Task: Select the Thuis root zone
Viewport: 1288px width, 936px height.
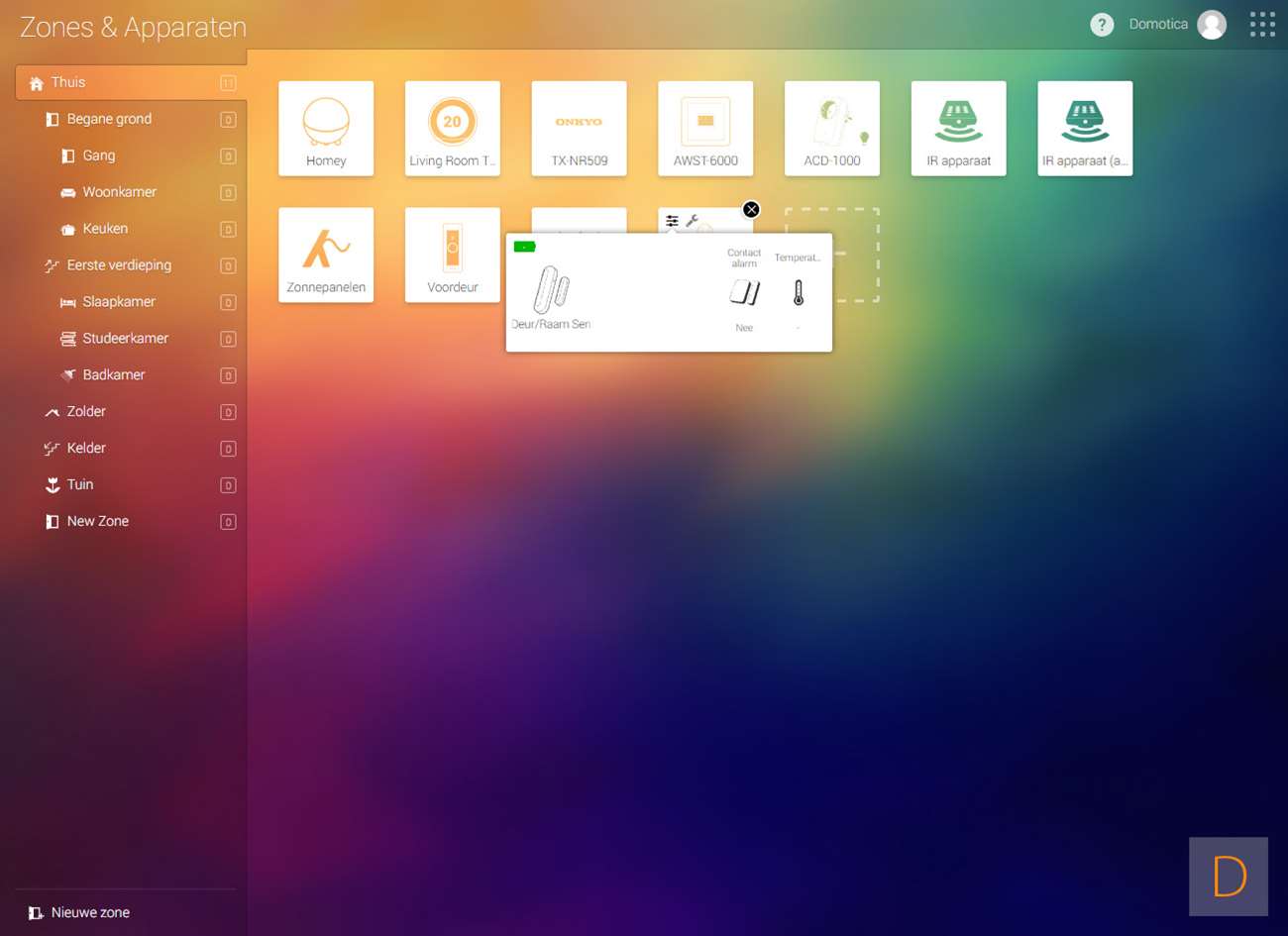Action: (68, 82)
